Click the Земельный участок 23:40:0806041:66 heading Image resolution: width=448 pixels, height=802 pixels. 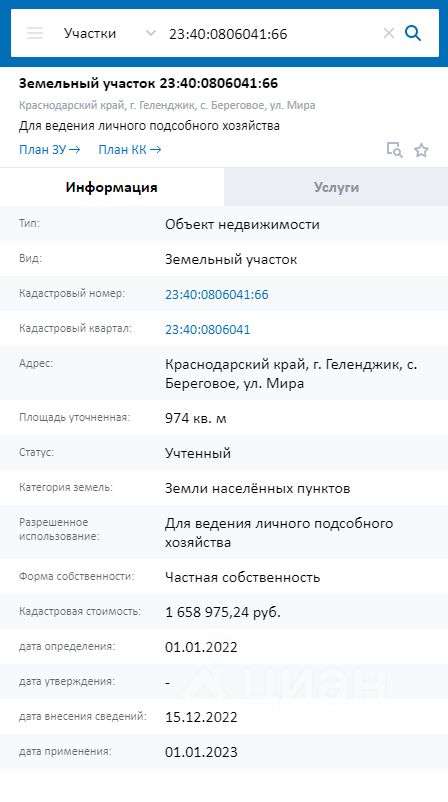click(x=148, y=83)
